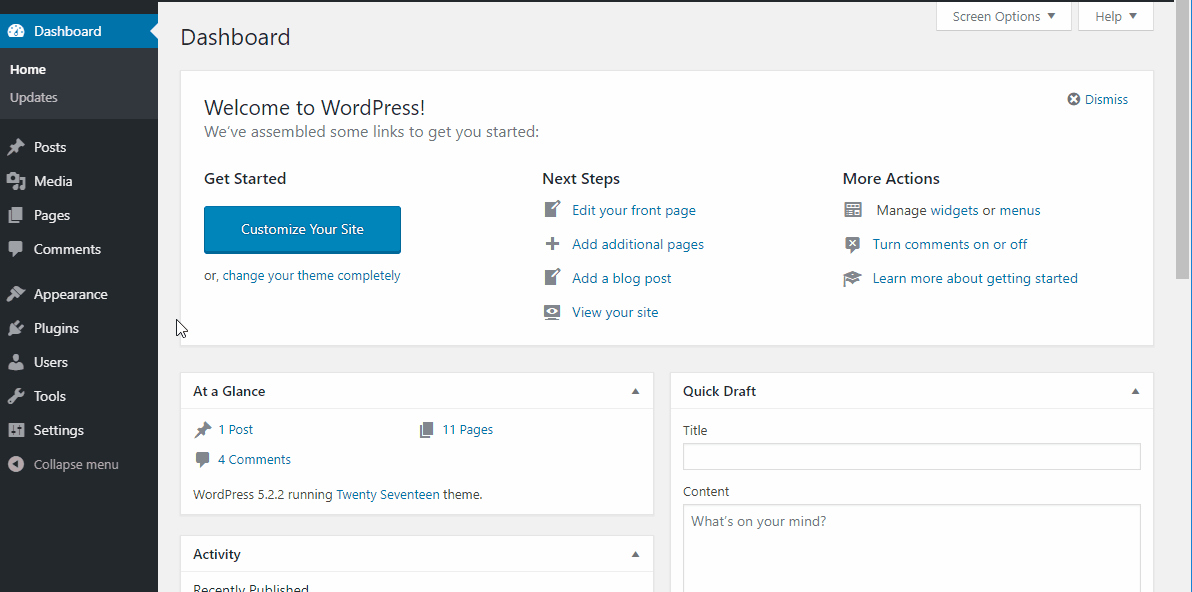
Task: Click the widgets icon beside Manage widgets
Action: point(853,211)
